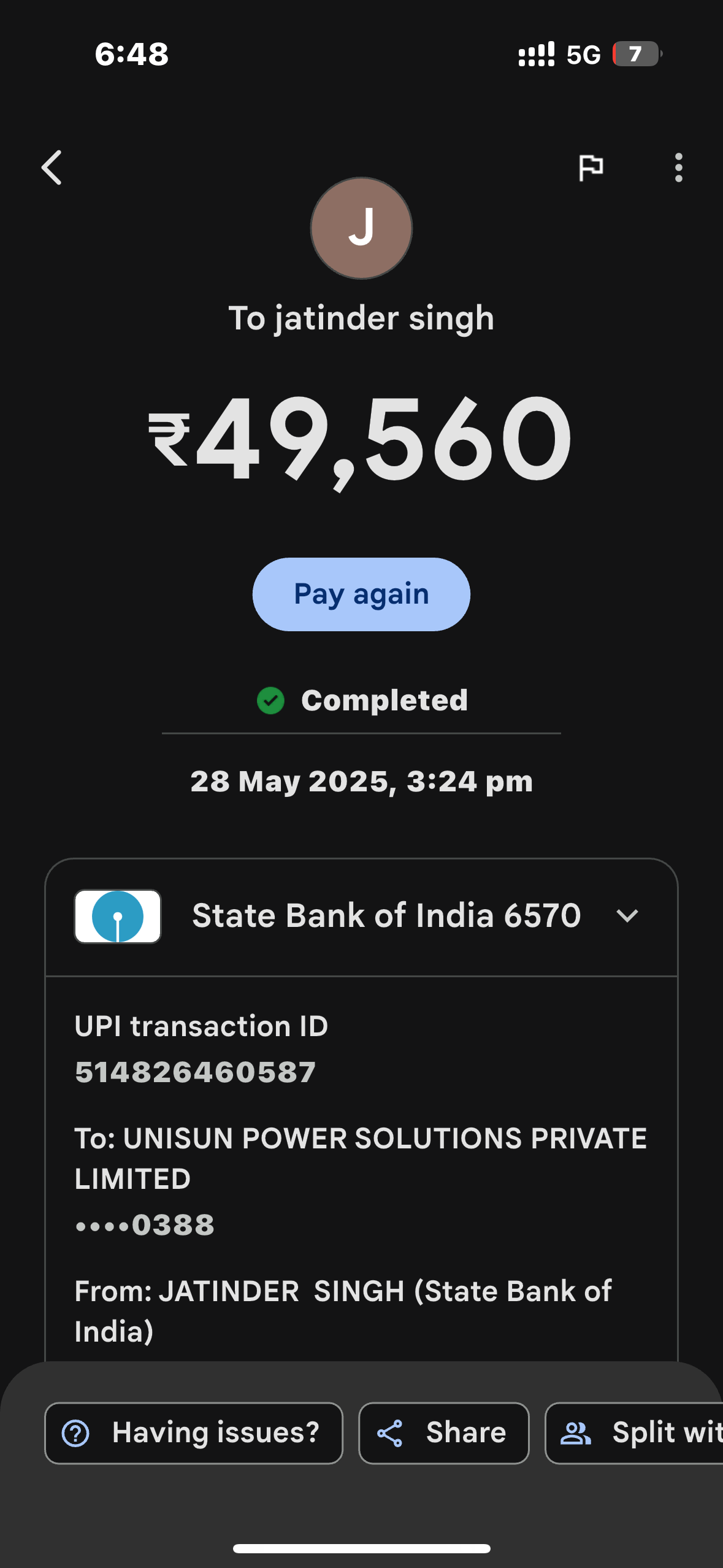This screenshot has width=723, height=1568.
Task: Tap the split people group icon
Action: click(x=576, y=1434)
